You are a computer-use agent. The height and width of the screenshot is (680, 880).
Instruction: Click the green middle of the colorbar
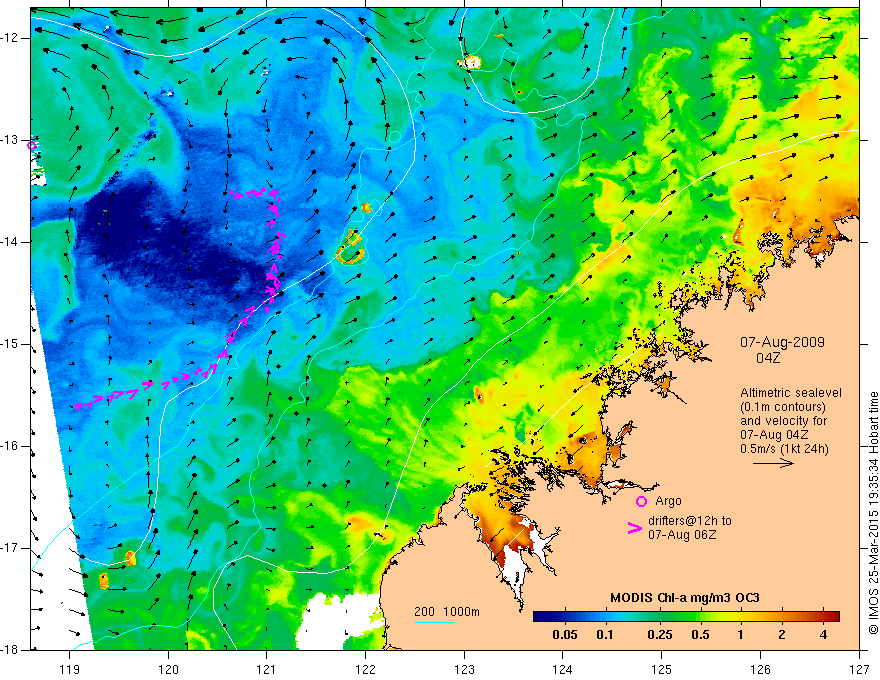(x=686, y=617)
